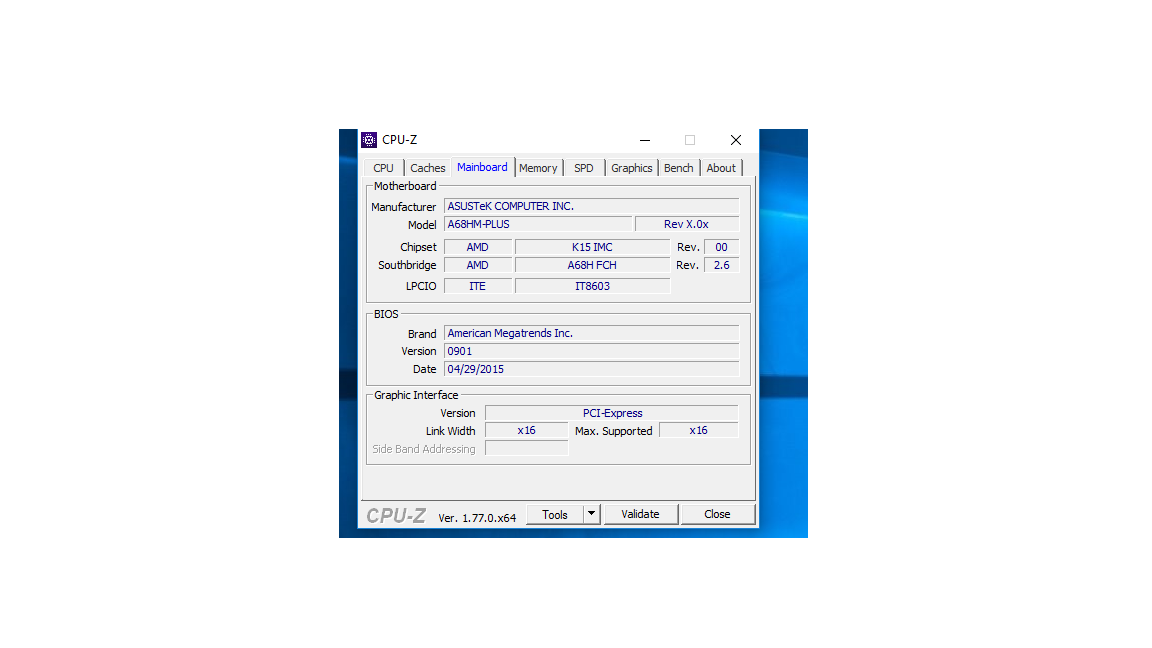This screenshot has height=648, width=1152.
Task: Select the Mainboard tab
Action: (482, 168)
